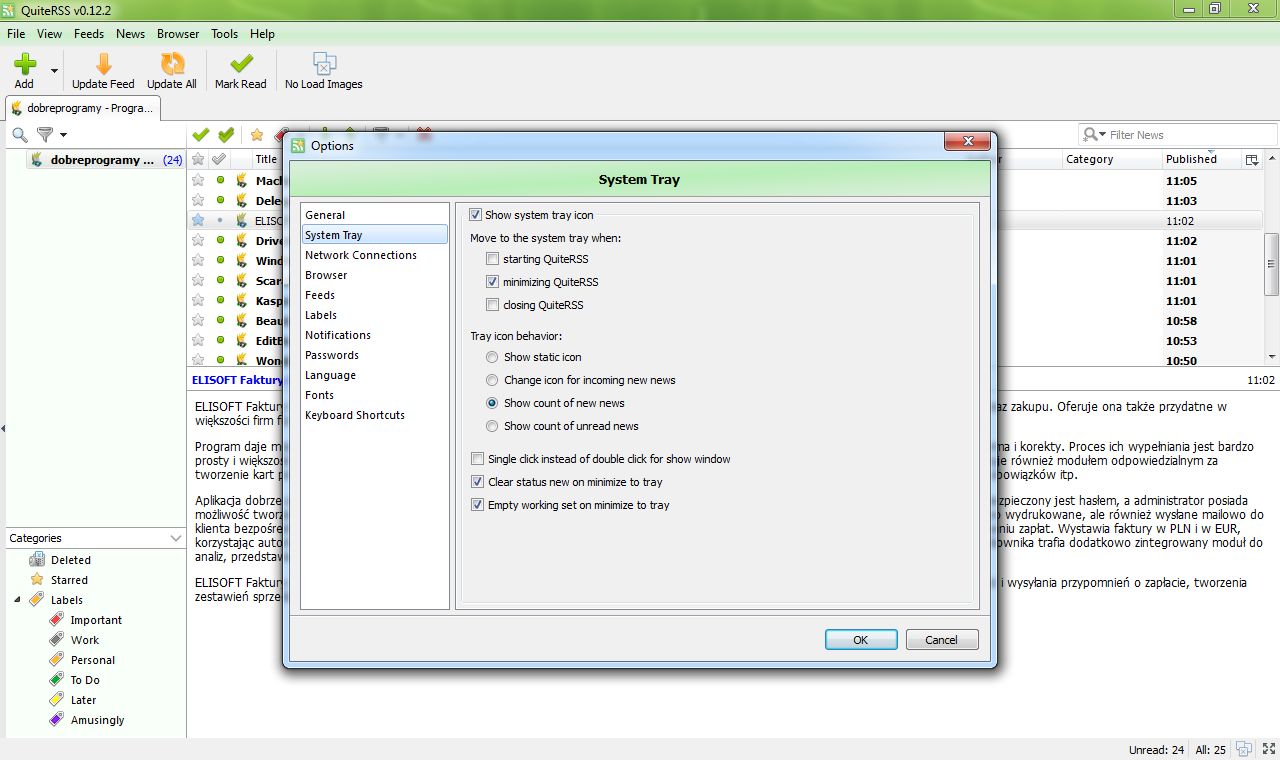Collapse the Labels tree node arrow
Image resolution: width=1280 pixels, height=760 pixels.
point(17,600)
